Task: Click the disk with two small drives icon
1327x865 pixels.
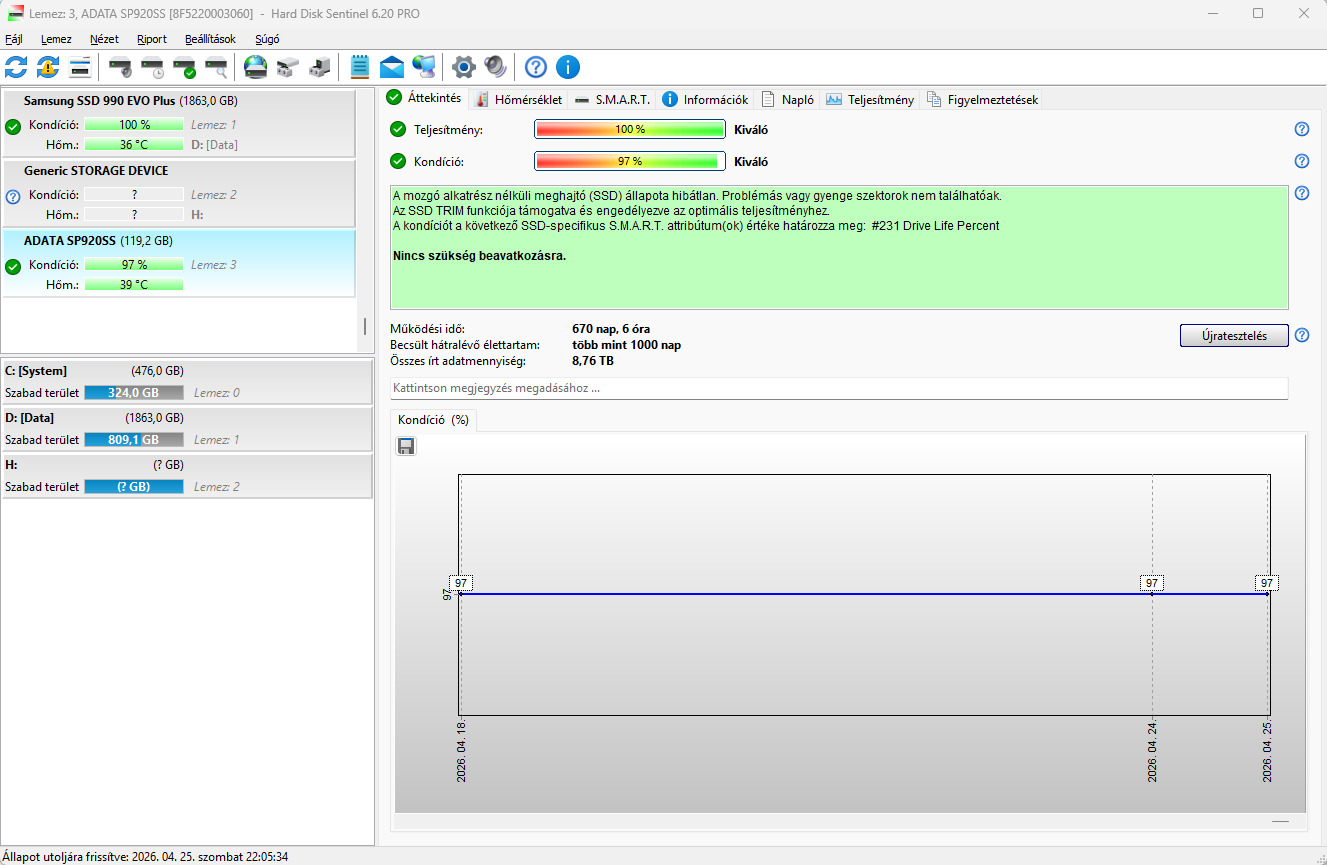Action: point(288,67)
